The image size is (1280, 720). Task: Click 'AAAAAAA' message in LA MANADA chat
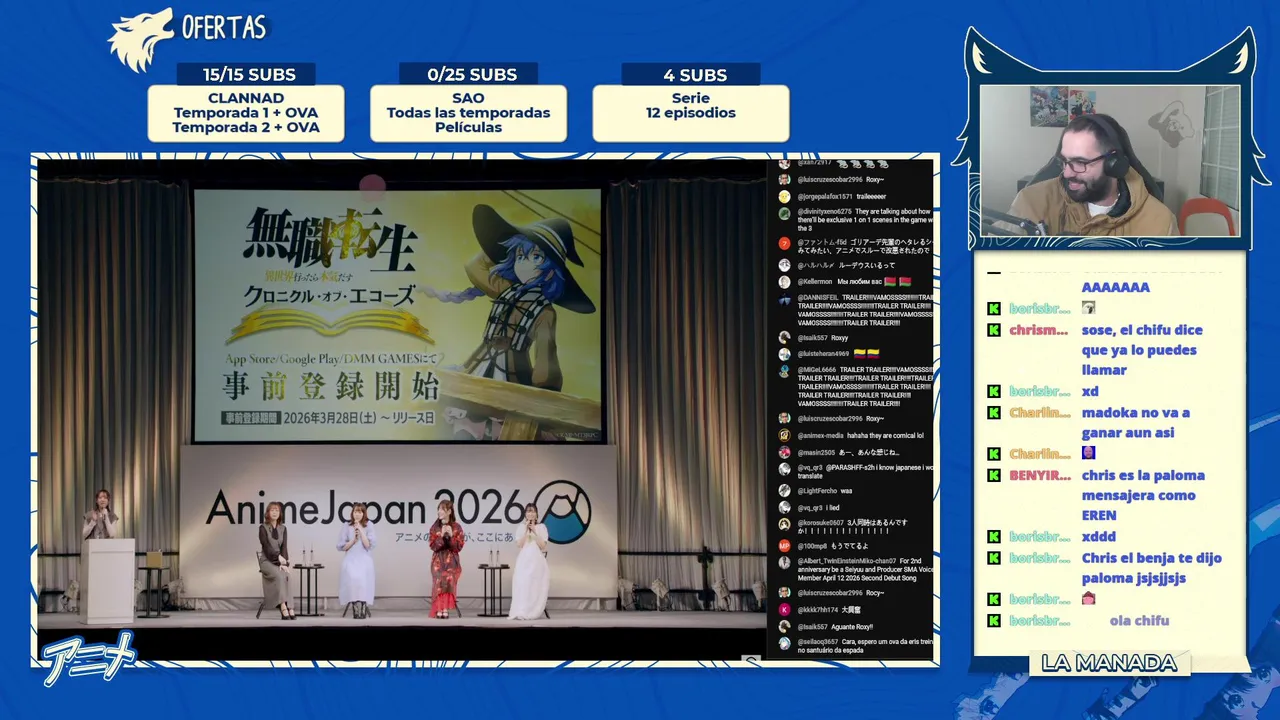pyautogui.click(x=1115, y=287)
